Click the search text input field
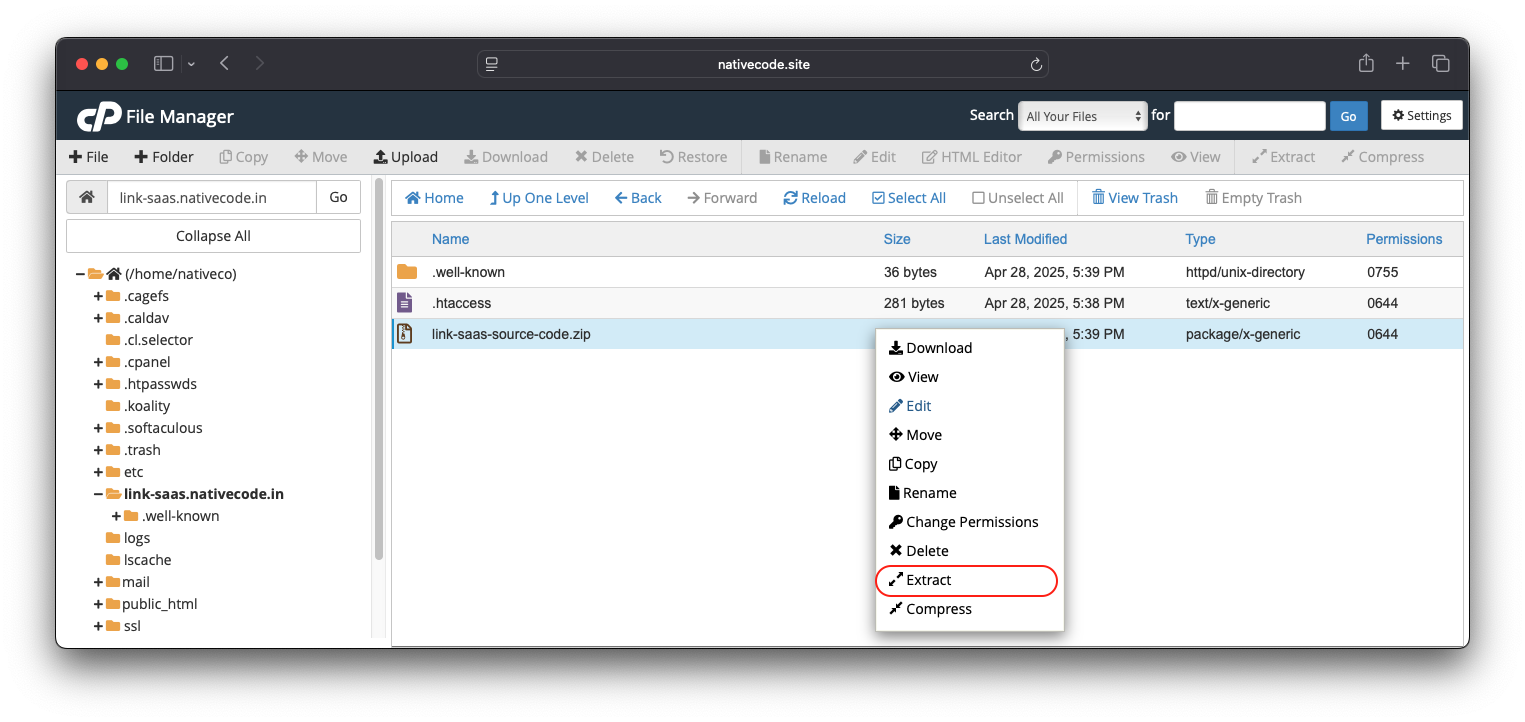Viewport: 1525px width, 722px height. pos(1249,116)
